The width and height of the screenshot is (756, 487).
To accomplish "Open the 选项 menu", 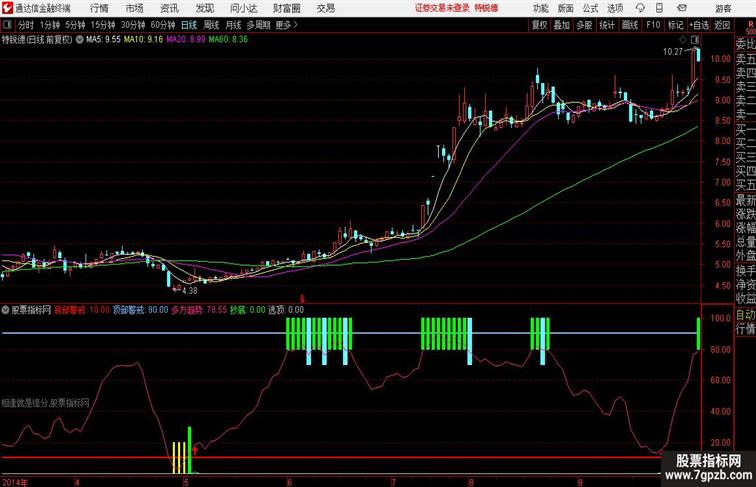I will tap(615, 8).
